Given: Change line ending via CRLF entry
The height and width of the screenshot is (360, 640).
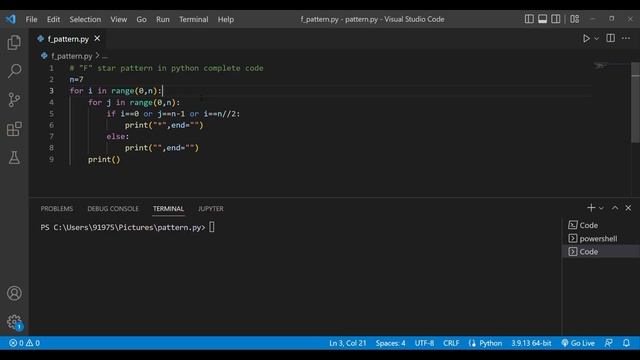Looking at the screenshot, I should pyautogui.click(x=451, y=343).
